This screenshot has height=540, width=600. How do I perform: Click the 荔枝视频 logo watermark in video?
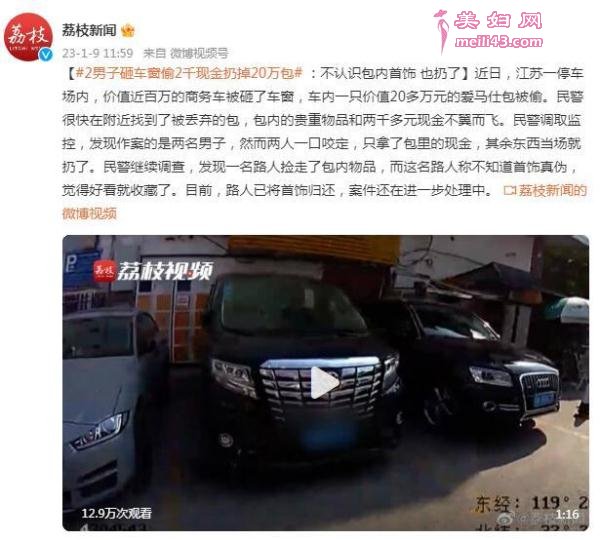[153, 271]
